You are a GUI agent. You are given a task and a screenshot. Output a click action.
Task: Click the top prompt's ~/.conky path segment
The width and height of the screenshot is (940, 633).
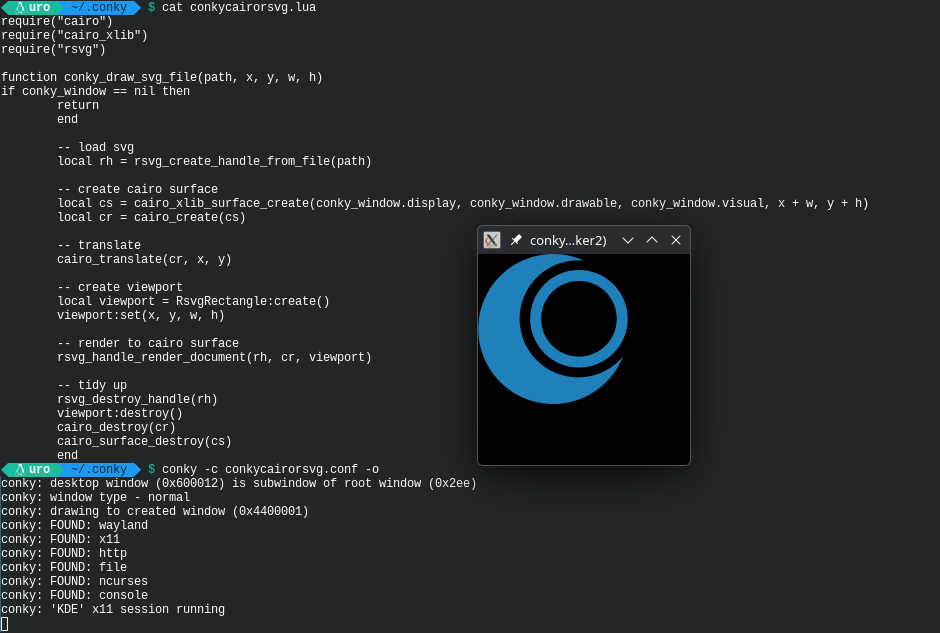(98, 8)
